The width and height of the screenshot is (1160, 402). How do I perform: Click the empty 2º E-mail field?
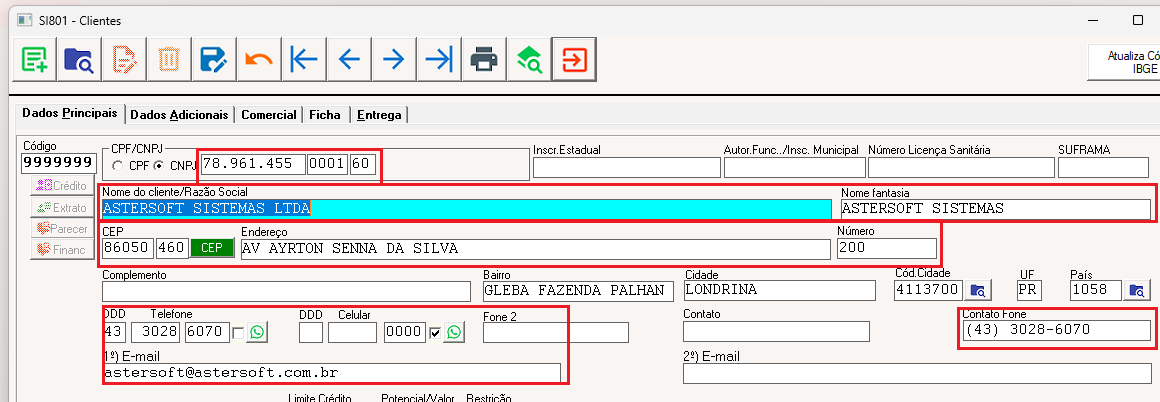pyautogui.click(x=917, y=373)
